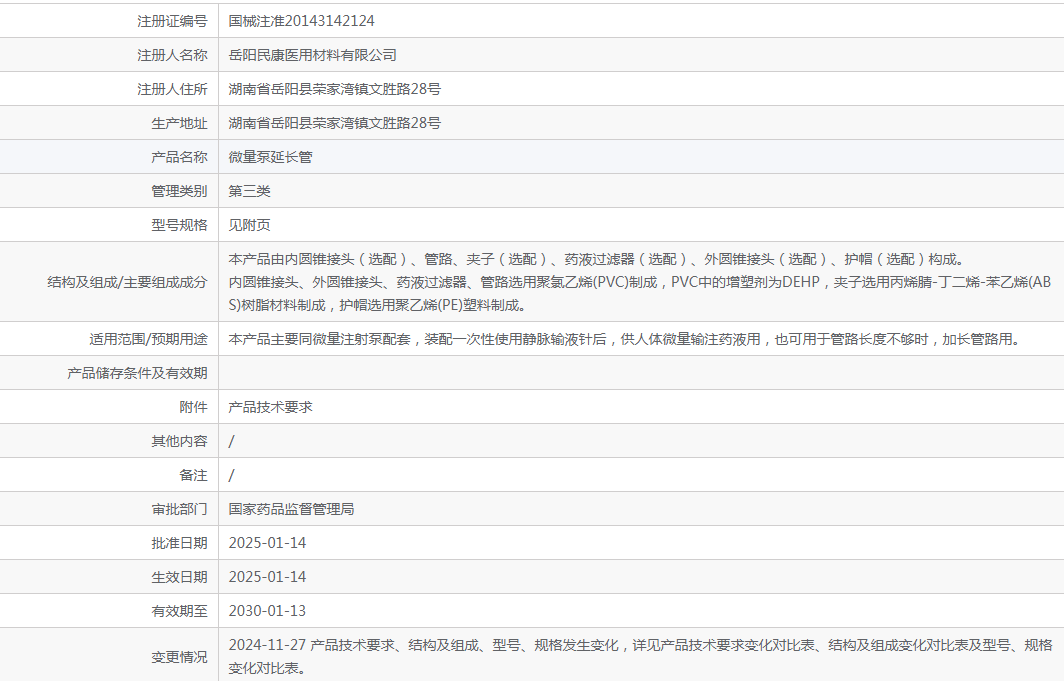The height and width of the screenshot is (681, 1064).
Task: Click the label 注册人名称
Action: (x=172, y=55)
